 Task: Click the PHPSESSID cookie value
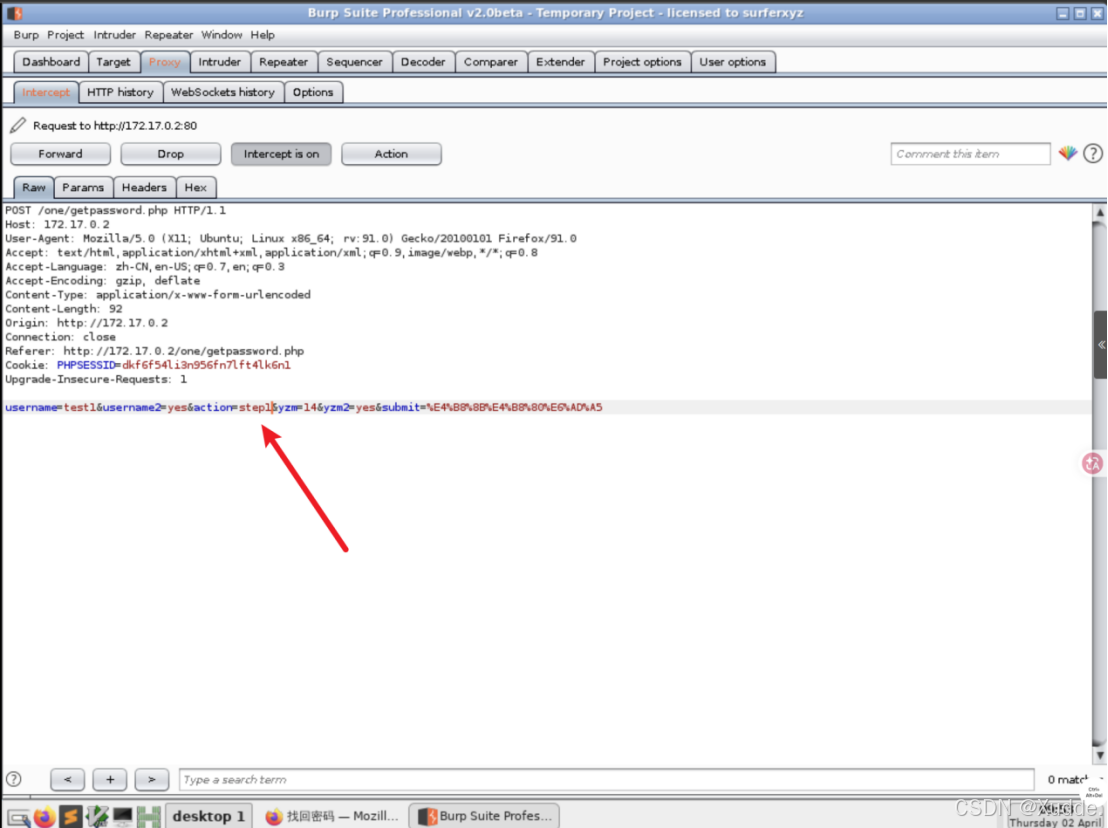coord(206,365)
